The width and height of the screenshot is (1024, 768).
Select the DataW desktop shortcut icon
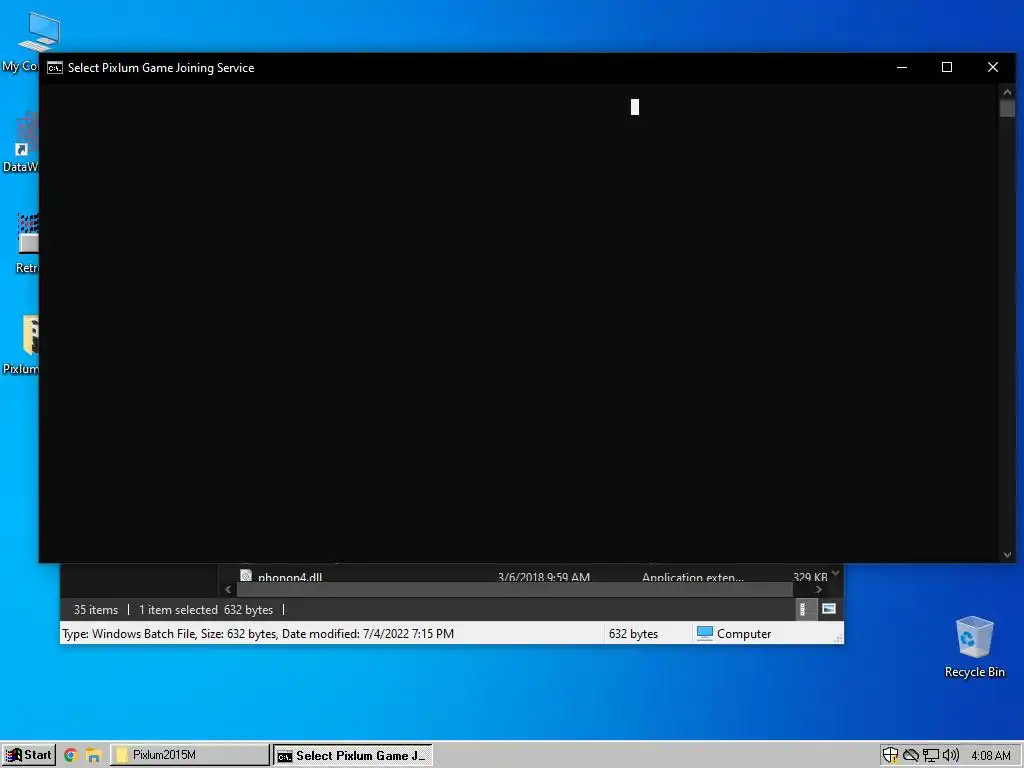click(21, 142)
